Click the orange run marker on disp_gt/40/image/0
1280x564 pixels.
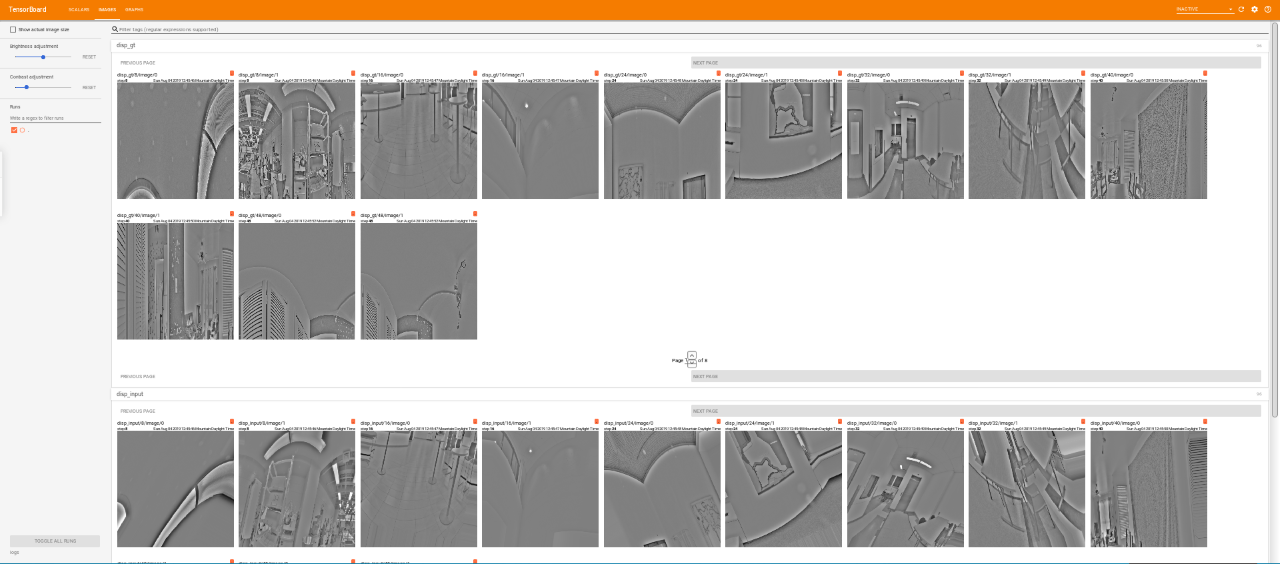(x=1205, y=73)
